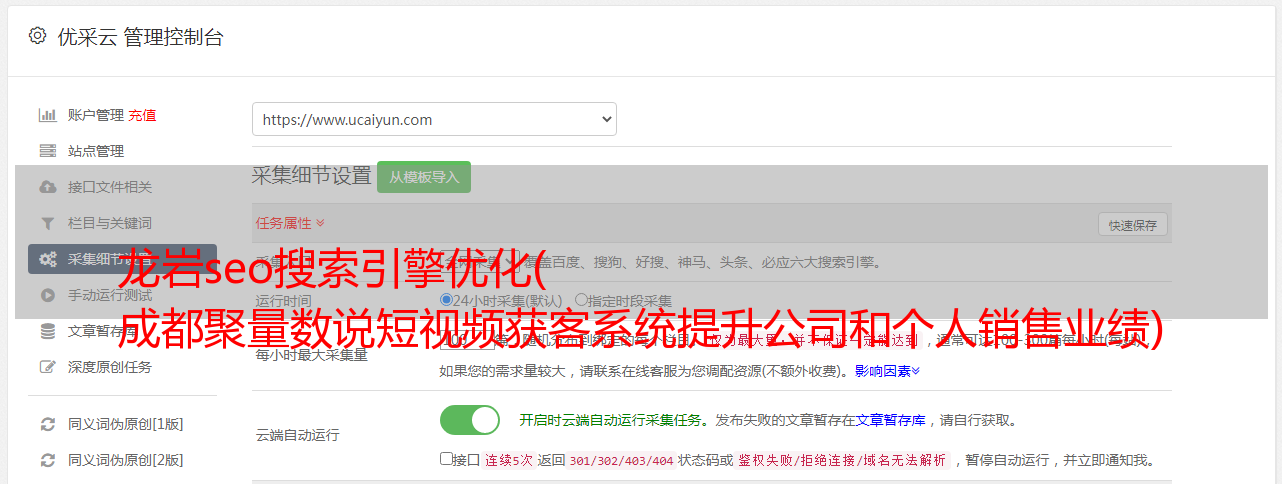Click the gear icon beside 优采云 管理控制台
This screenshot has width=1282, height=484.
coord(37,36)
